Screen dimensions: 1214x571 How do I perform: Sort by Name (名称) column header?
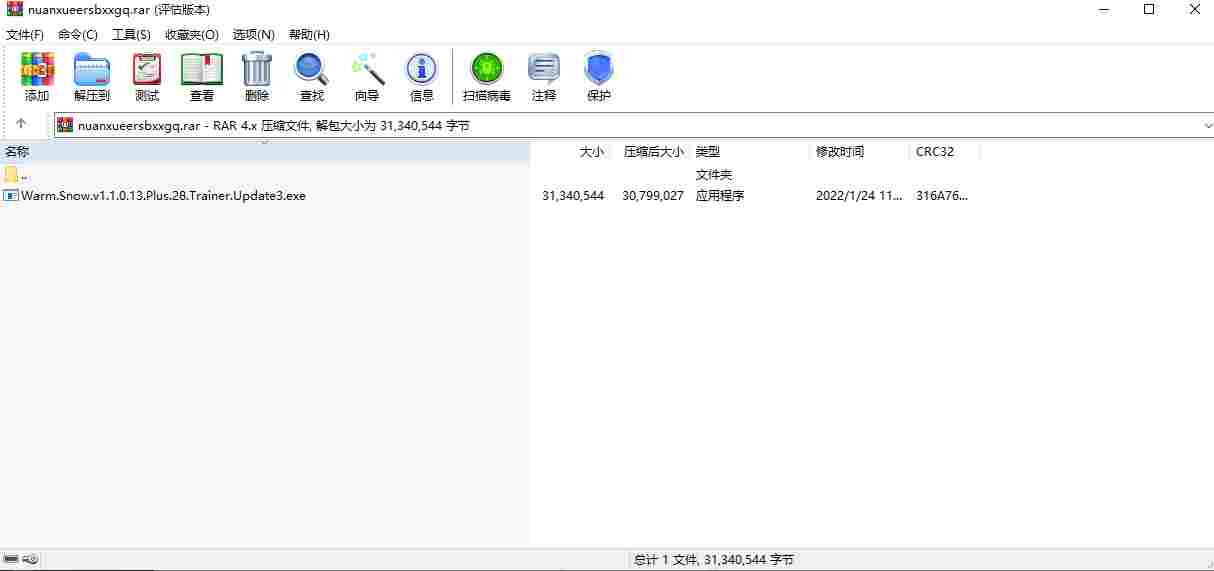(x=264, y=152)
